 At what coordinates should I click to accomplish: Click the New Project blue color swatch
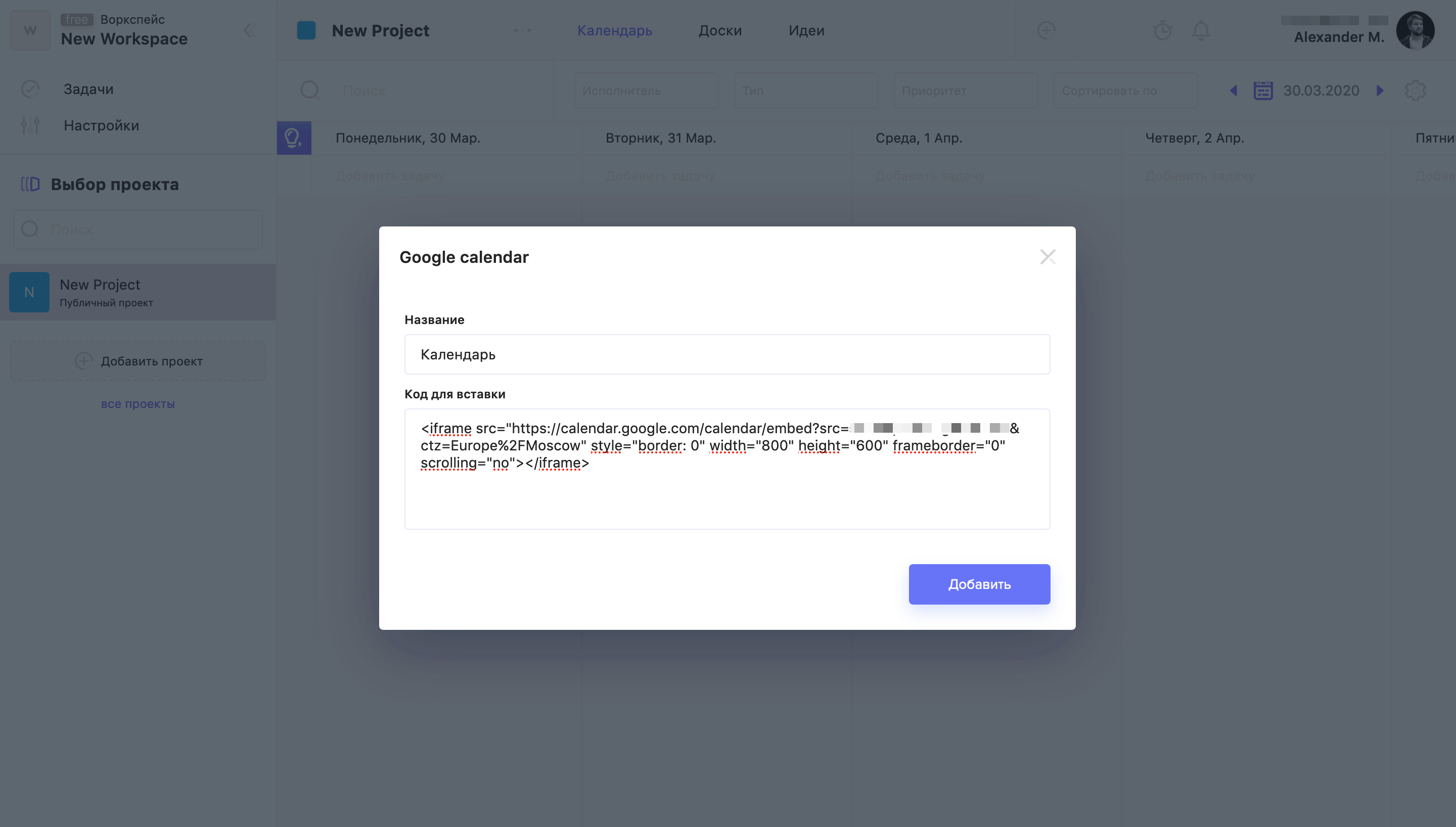306,31
